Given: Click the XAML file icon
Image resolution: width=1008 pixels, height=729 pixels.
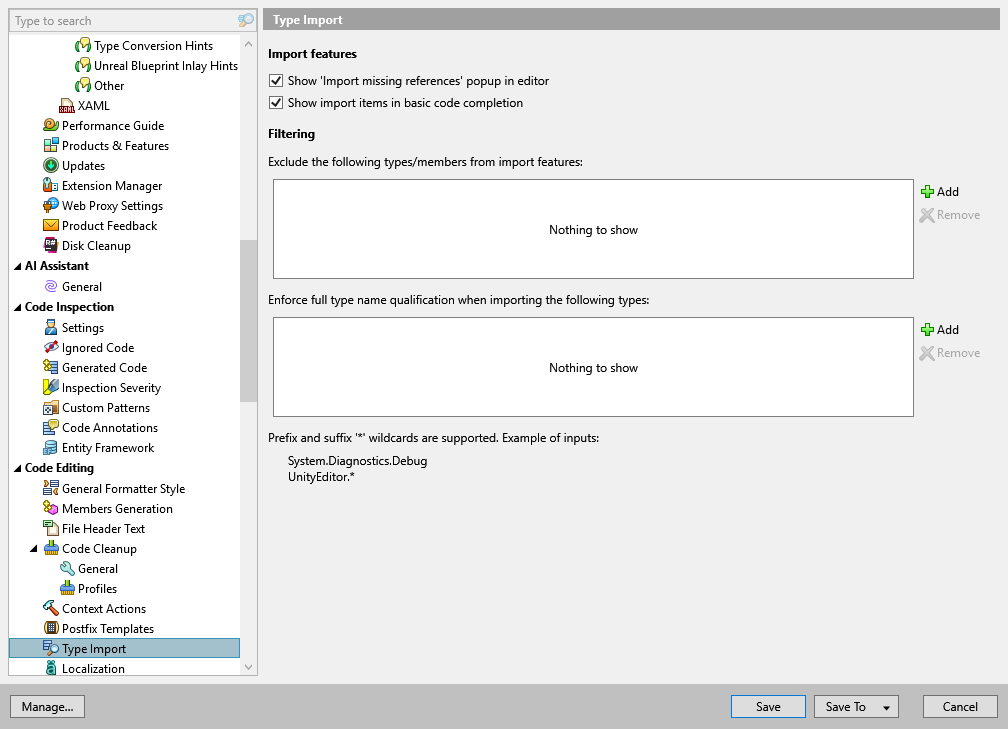Looking at the screenshot, I should [x=67, y=105].
